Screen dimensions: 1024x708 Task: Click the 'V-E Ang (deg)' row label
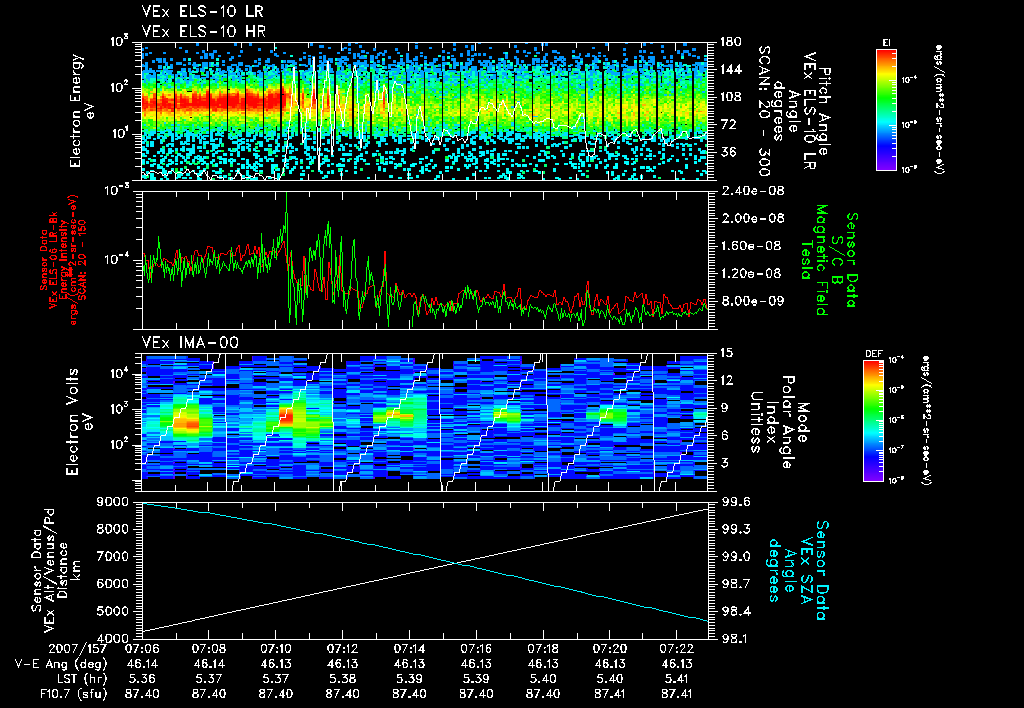coord(61,664)
